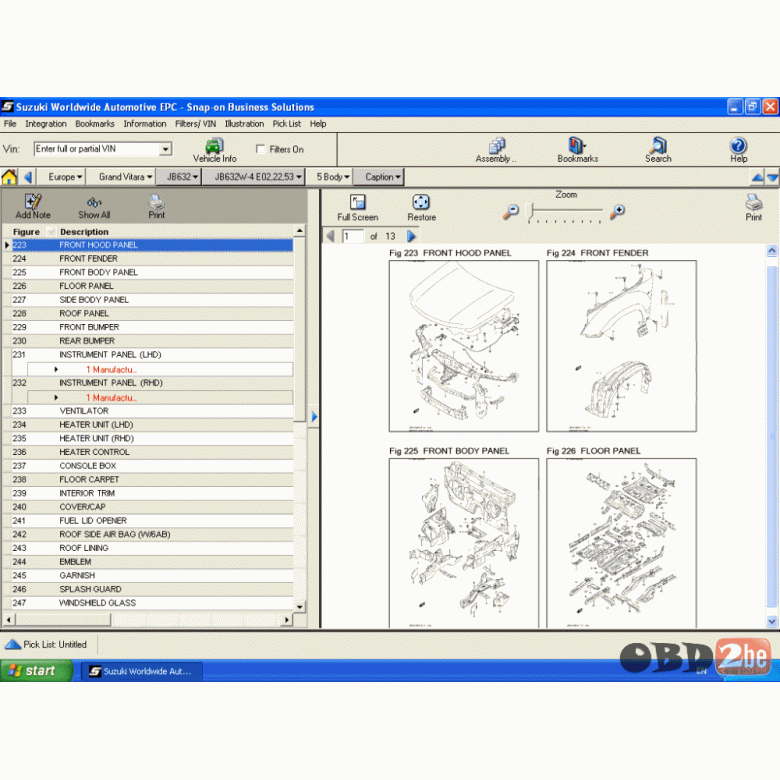Click the Windows start button
This screenshot has height=780, width=780.
(36, 671)
